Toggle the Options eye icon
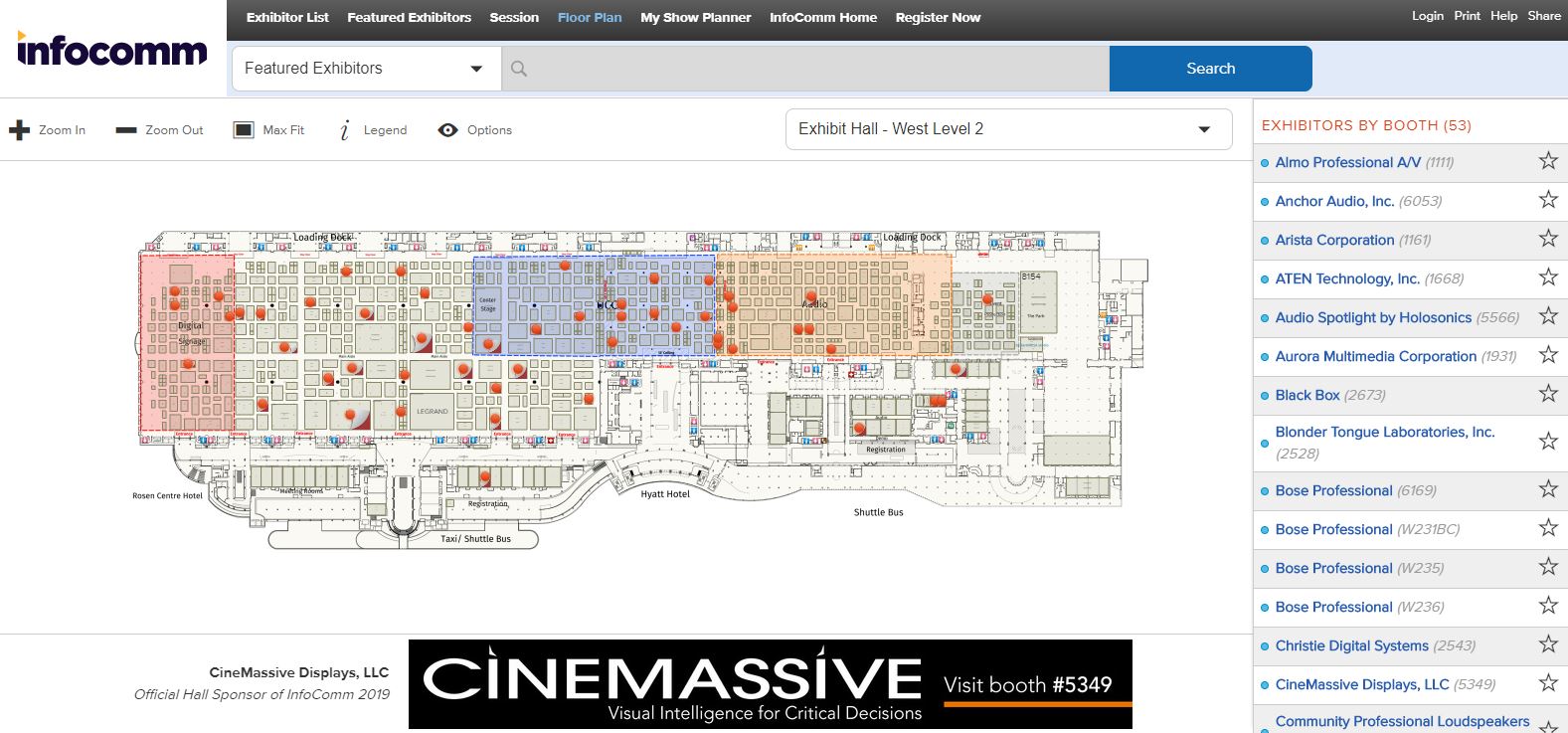The image size is (1568, 733). coord(448,130)
